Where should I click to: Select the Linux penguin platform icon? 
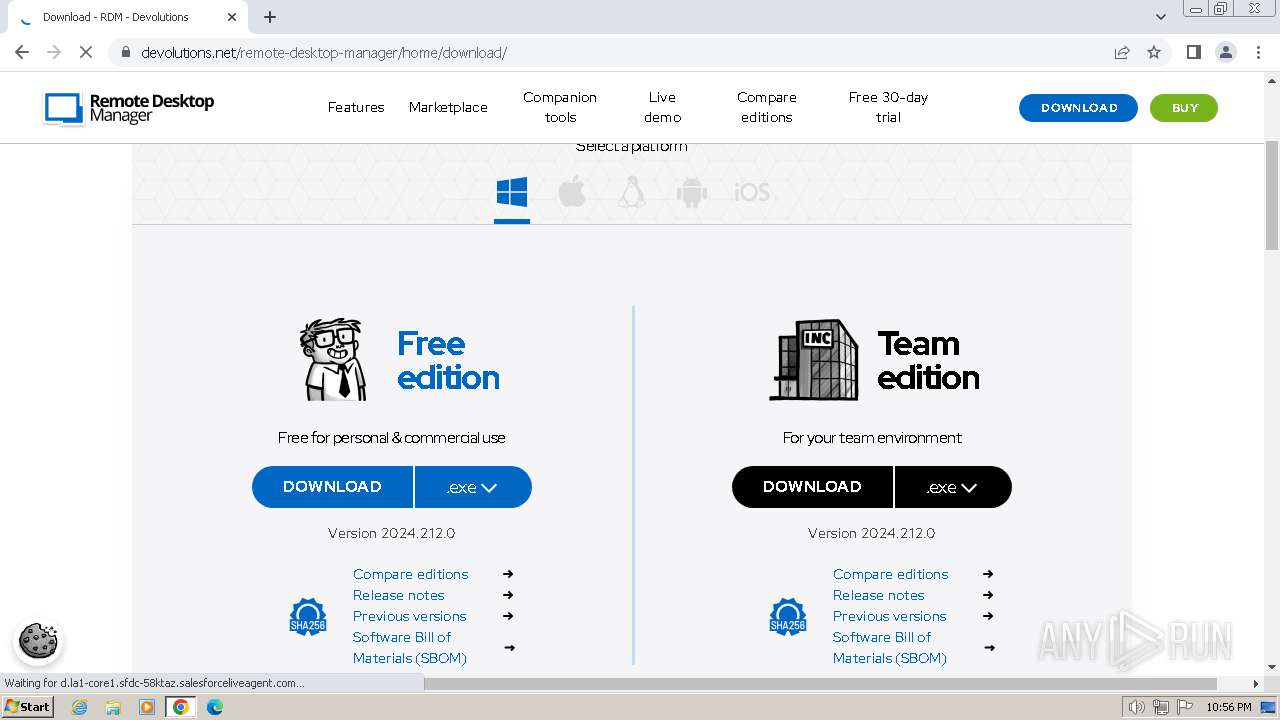(x=631, y=192)
